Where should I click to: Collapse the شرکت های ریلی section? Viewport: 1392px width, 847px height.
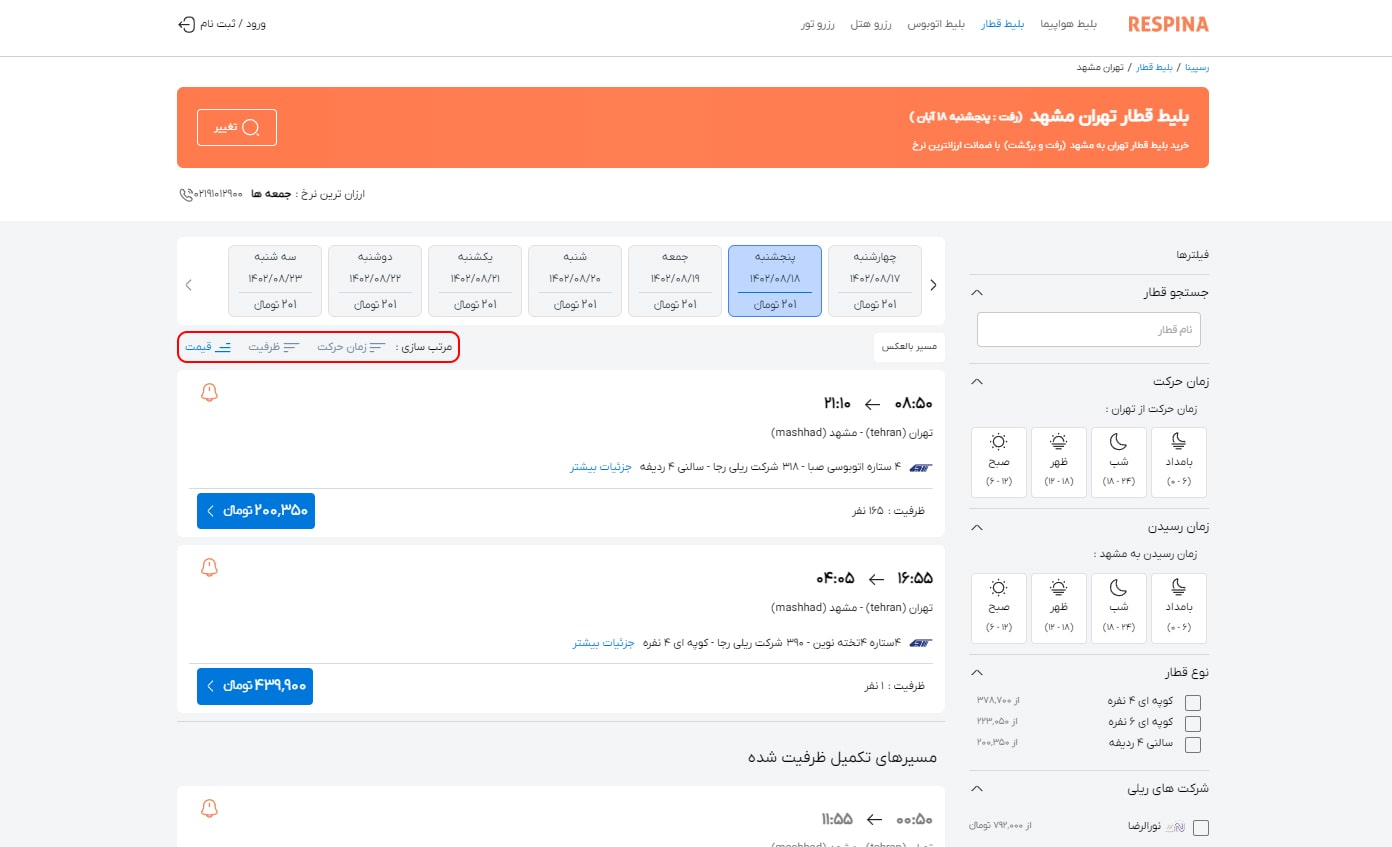tap(976, 788)
